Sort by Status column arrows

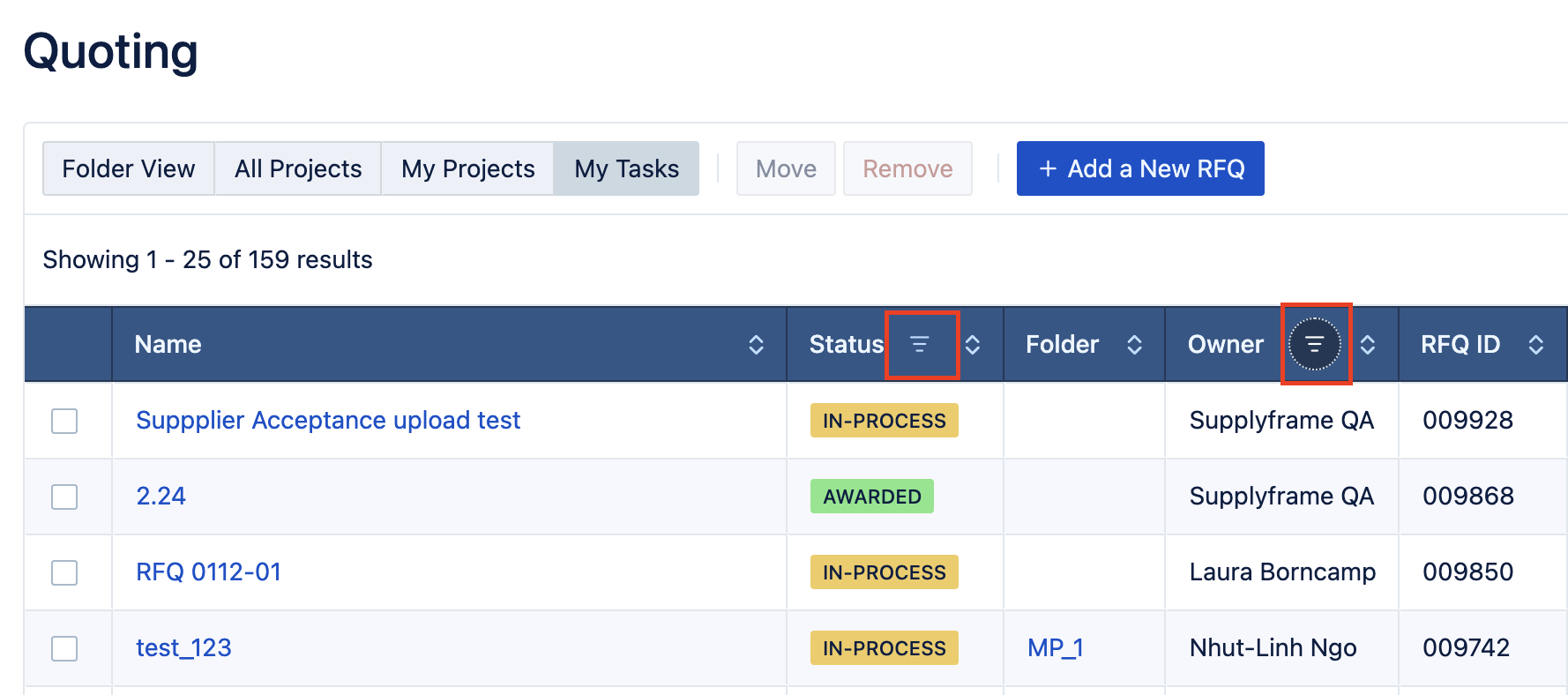(x=973, y=345)
